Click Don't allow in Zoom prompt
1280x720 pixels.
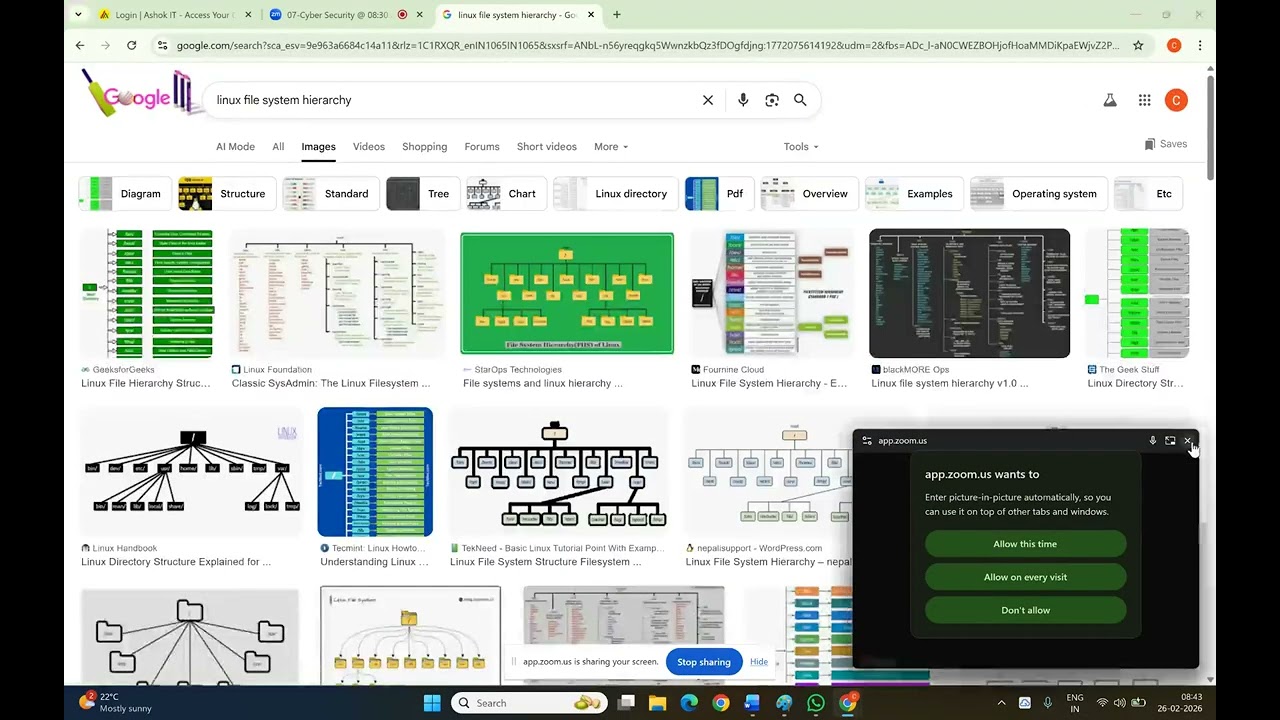pyautogui.click(x=1025, y=610)
